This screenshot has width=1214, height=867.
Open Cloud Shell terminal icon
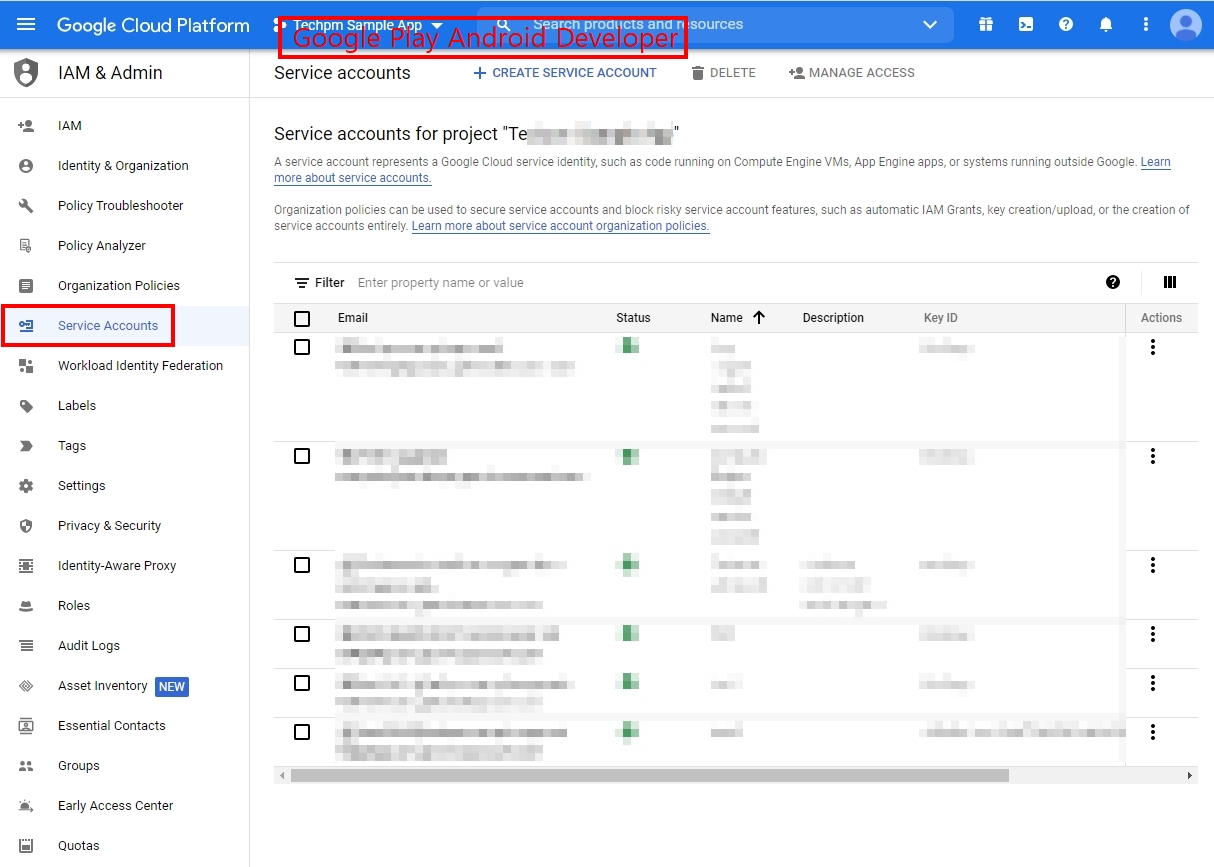coord(1026,24)
